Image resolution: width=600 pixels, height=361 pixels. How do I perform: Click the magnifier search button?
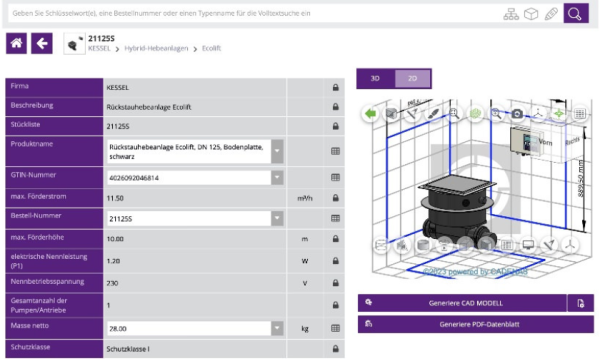point(576,13)
